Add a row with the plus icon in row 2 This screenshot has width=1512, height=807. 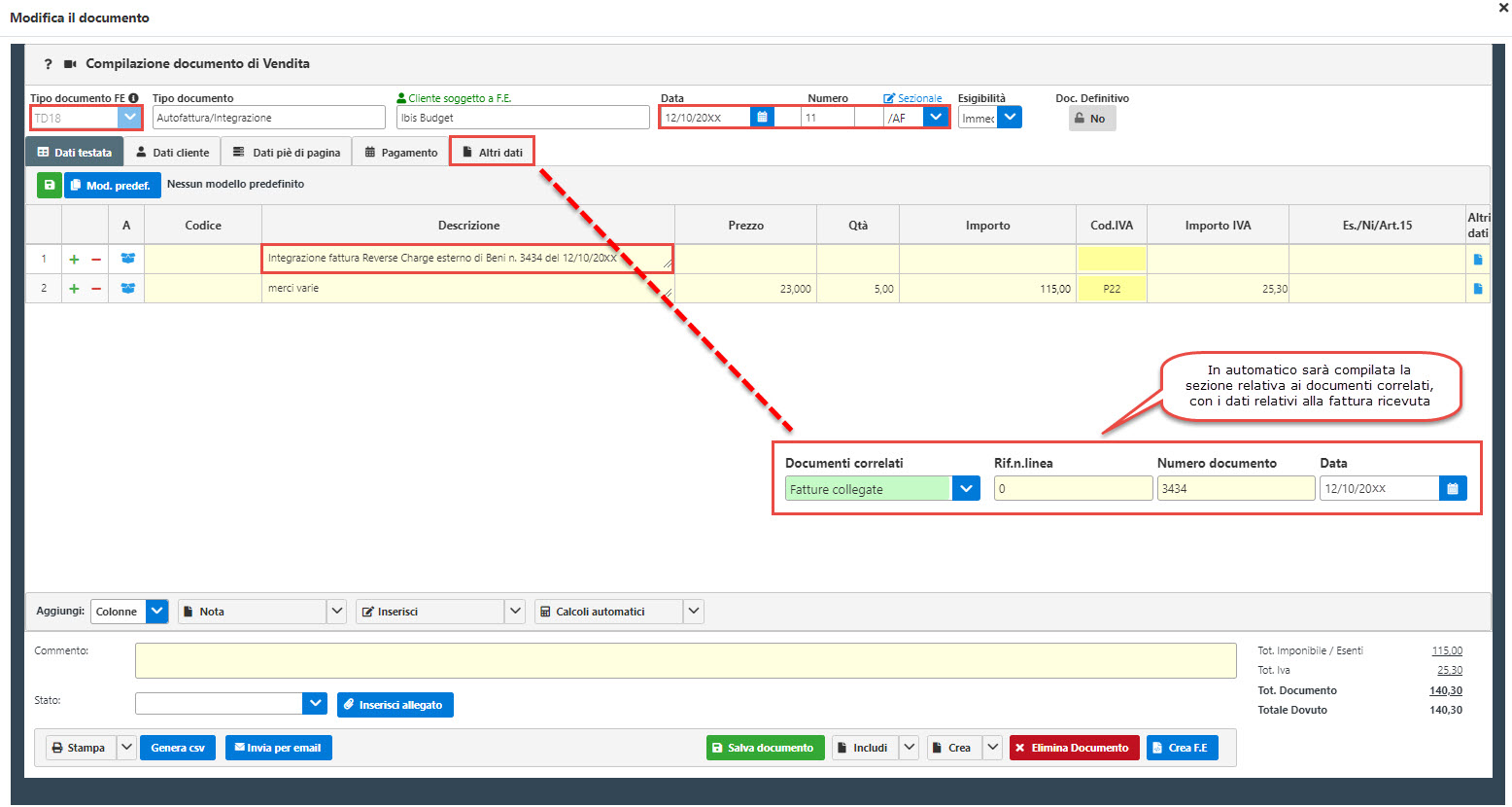pos(74,289)
